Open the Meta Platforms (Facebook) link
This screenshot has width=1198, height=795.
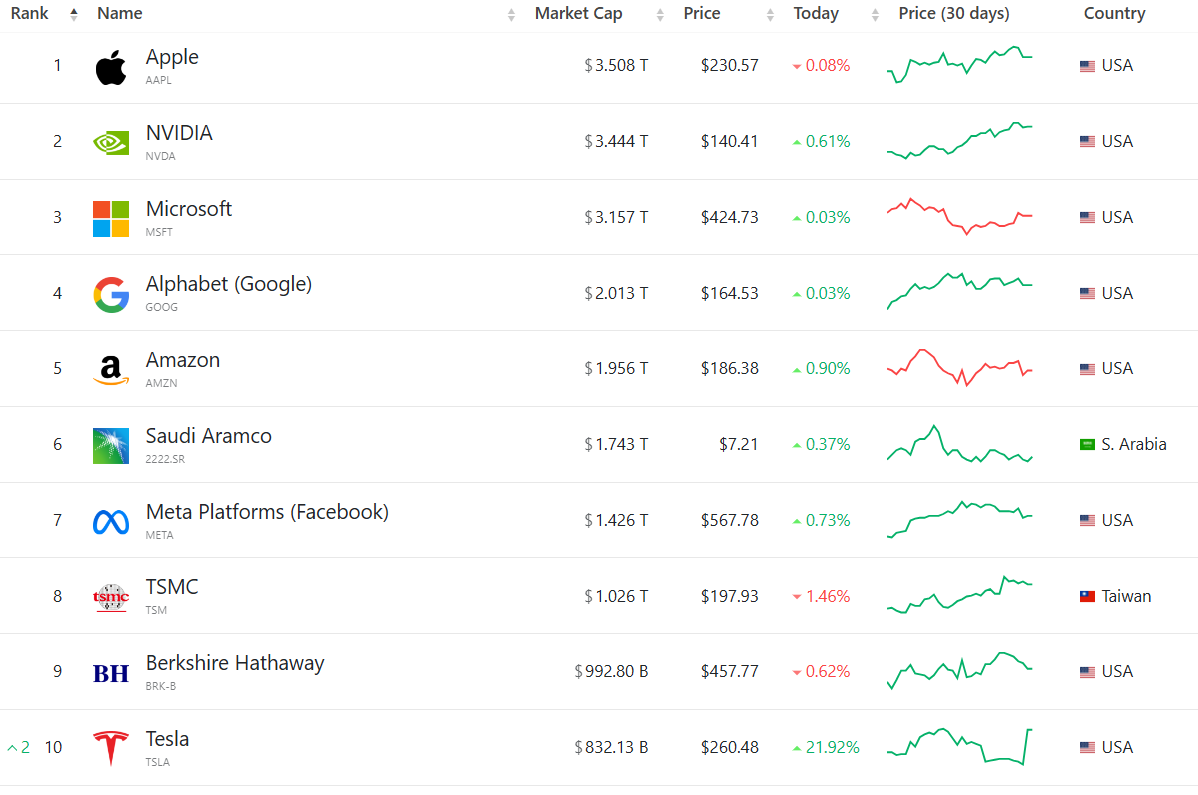(x=267, y=512)
